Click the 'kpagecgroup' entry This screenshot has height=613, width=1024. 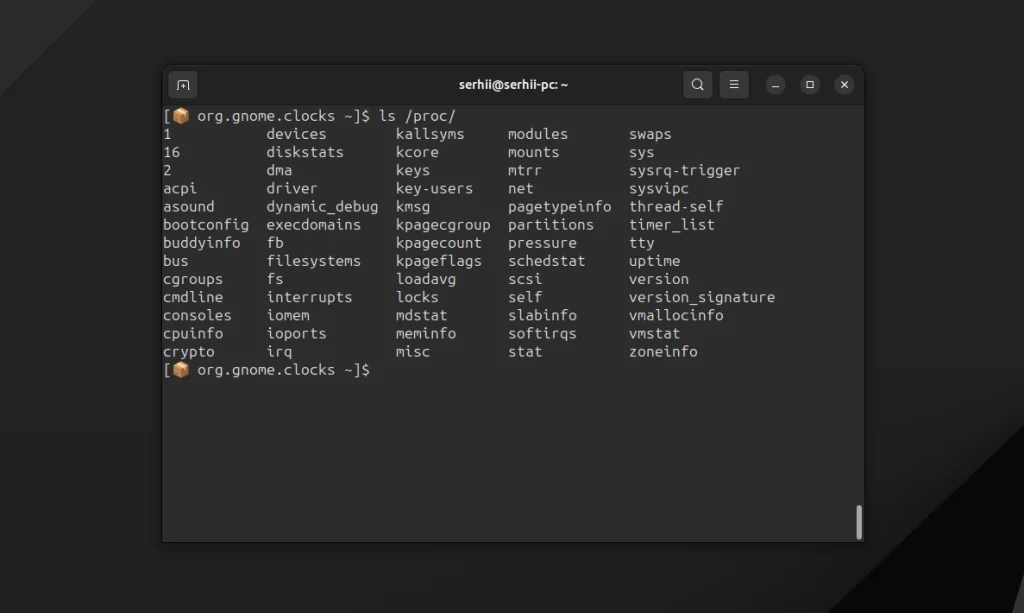443,225
